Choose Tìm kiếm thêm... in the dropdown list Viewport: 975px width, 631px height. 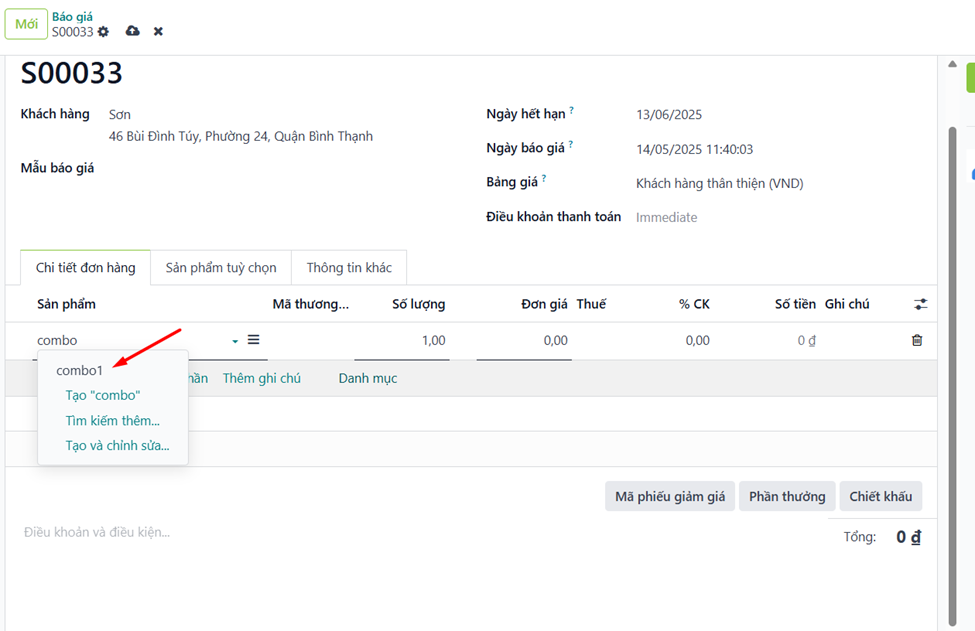(x=113, y=421)
